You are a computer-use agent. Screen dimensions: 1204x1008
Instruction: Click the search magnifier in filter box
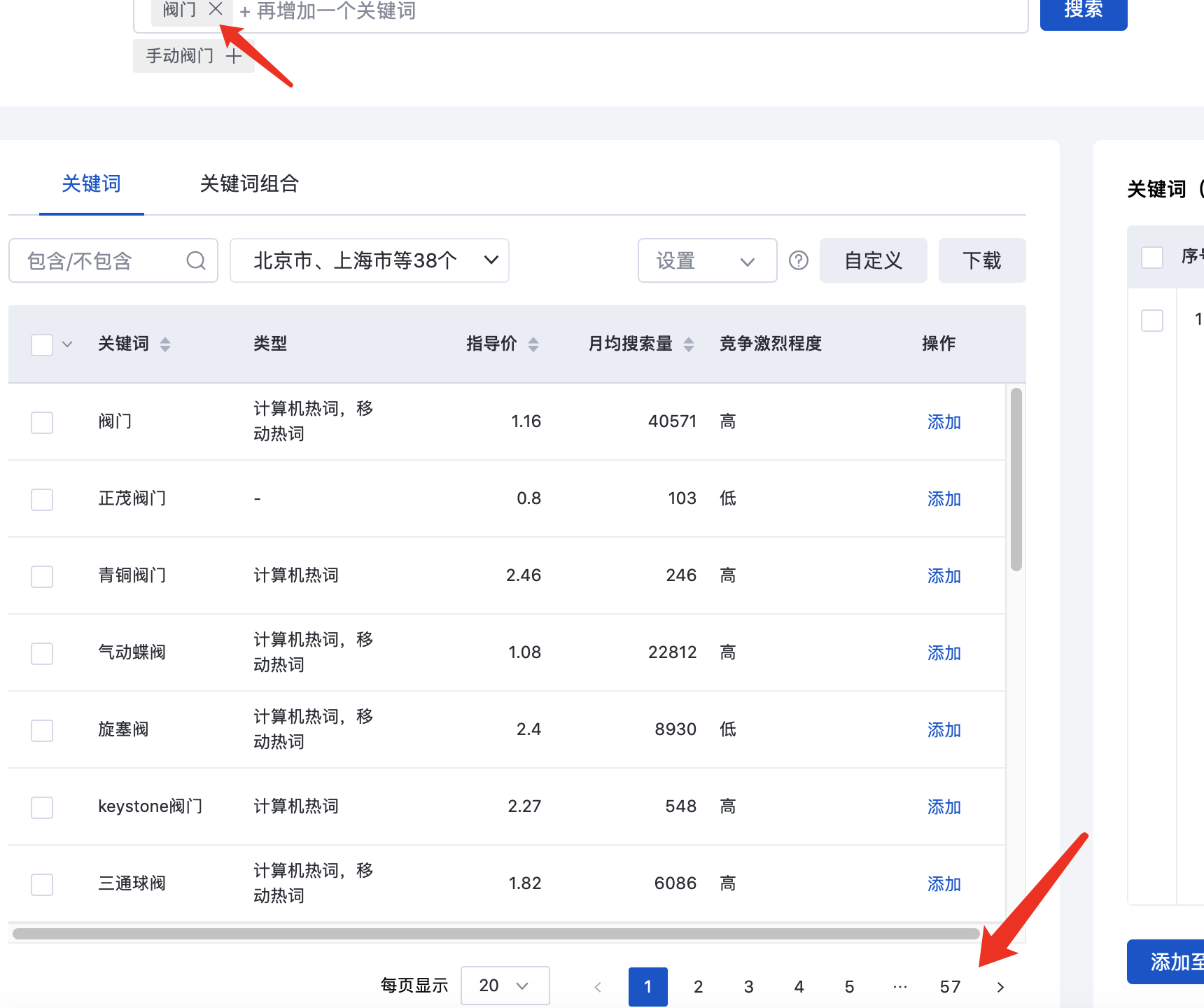196,261
